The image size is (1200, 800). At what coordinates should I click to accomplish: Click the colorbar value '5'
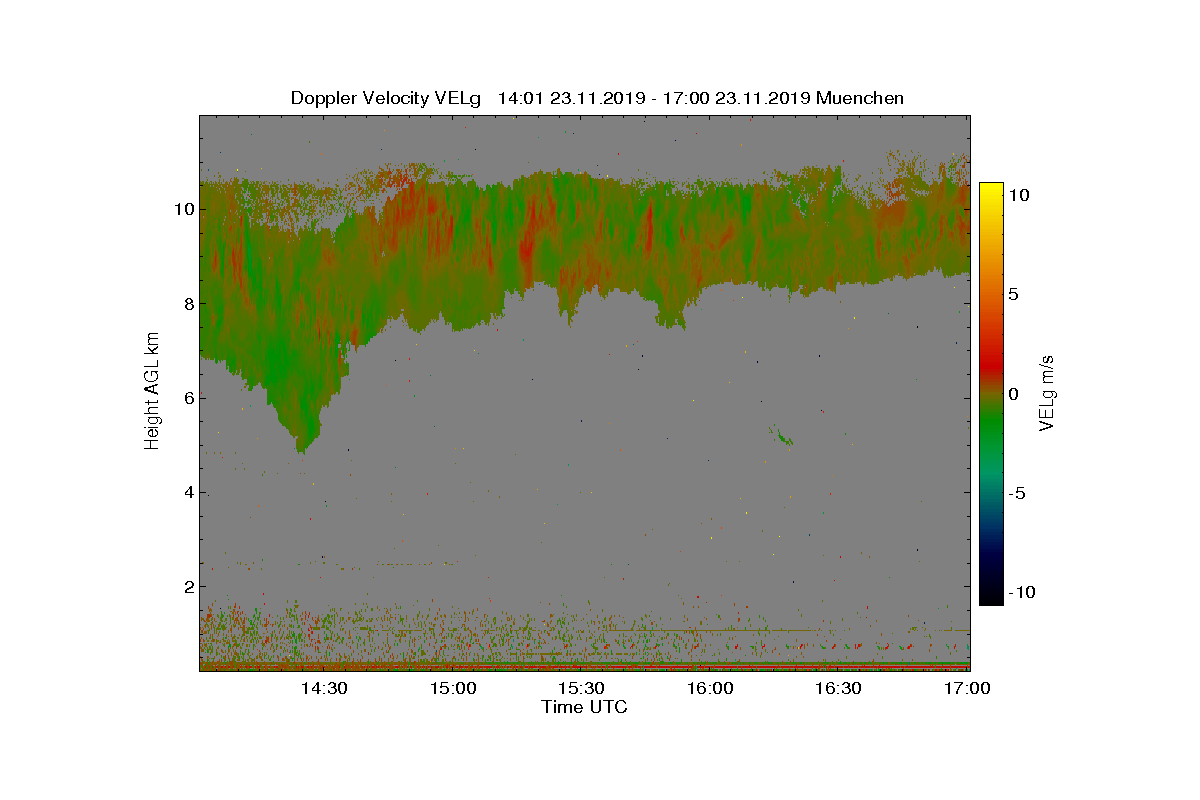point(1013,295)
